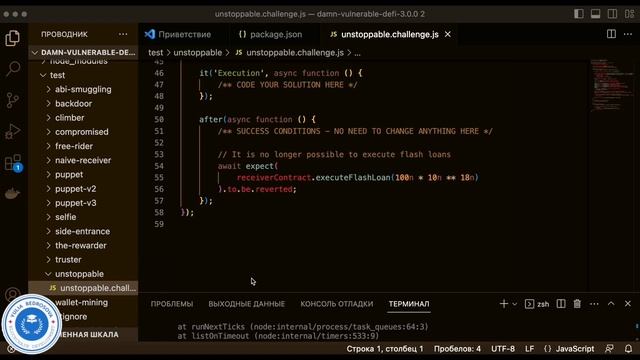This screenshot has height=360, width=640.
Task: Click the code minimap overview
Action: 612,85
